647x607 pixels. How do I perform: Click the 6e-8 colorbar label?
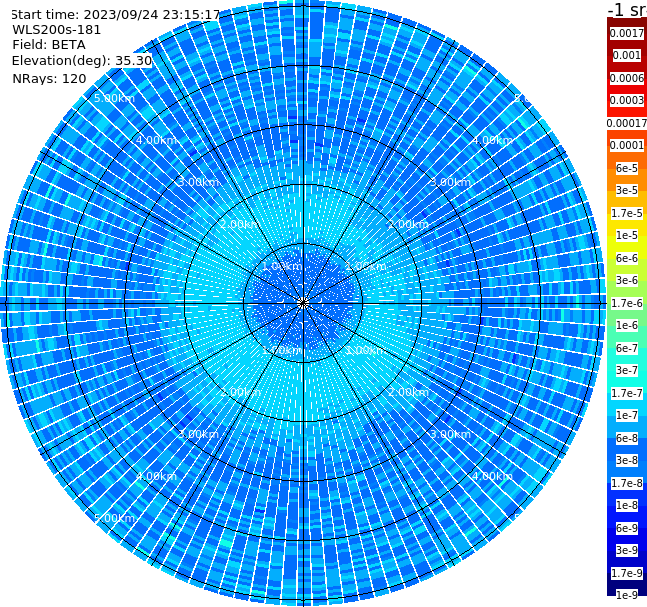click(627, 438)
